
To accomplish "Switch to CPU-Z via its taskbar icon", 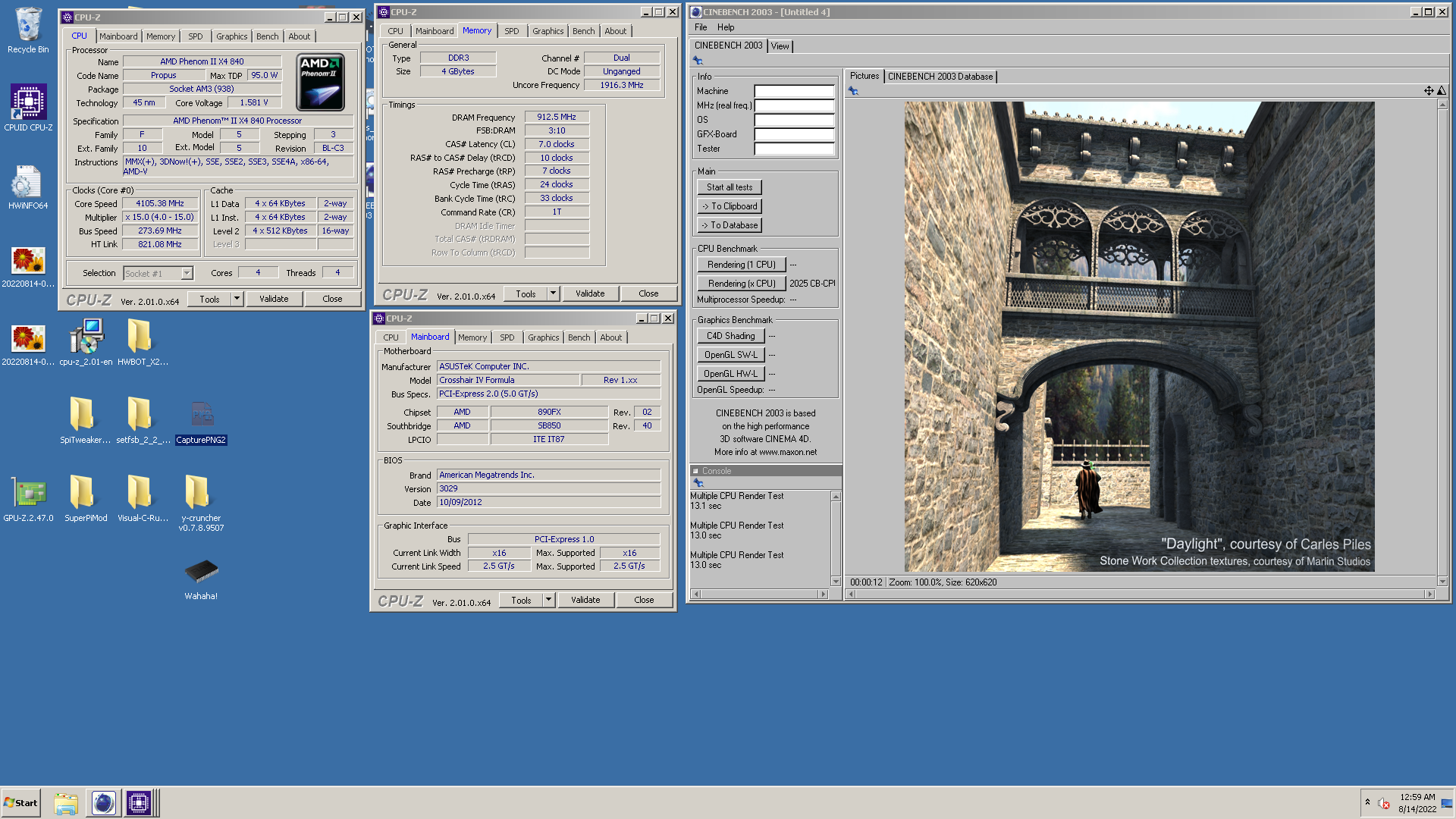I will [139, 803].
